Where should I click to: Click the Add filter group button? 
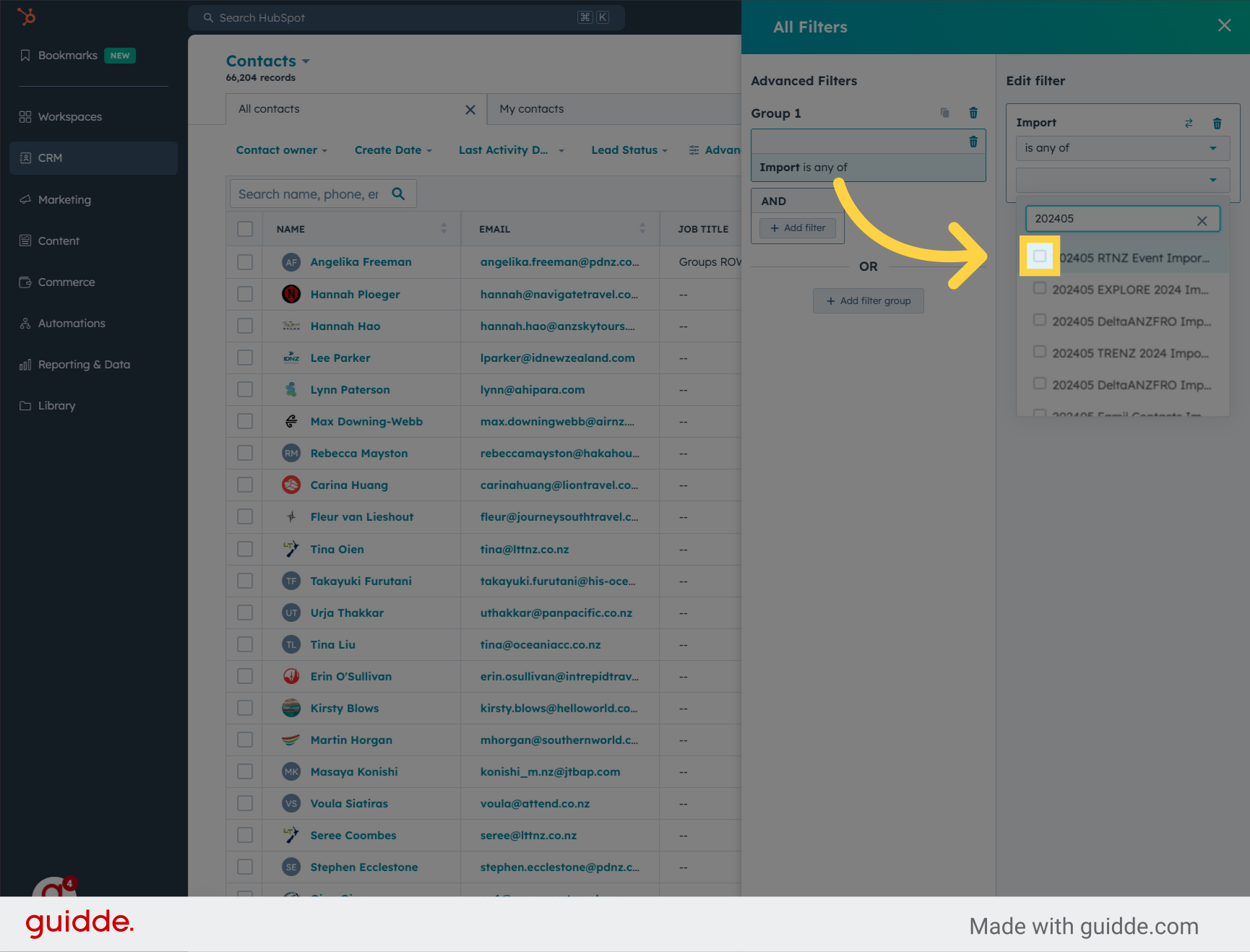(868, 300)
